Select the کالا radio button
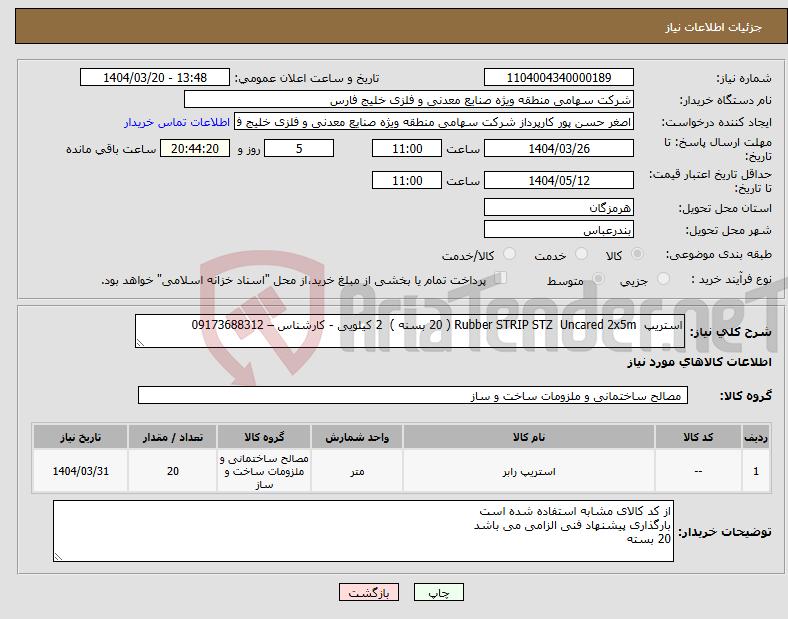Image resolution: width=788 pixels, height=619 pixels. (x=637, y=254)
